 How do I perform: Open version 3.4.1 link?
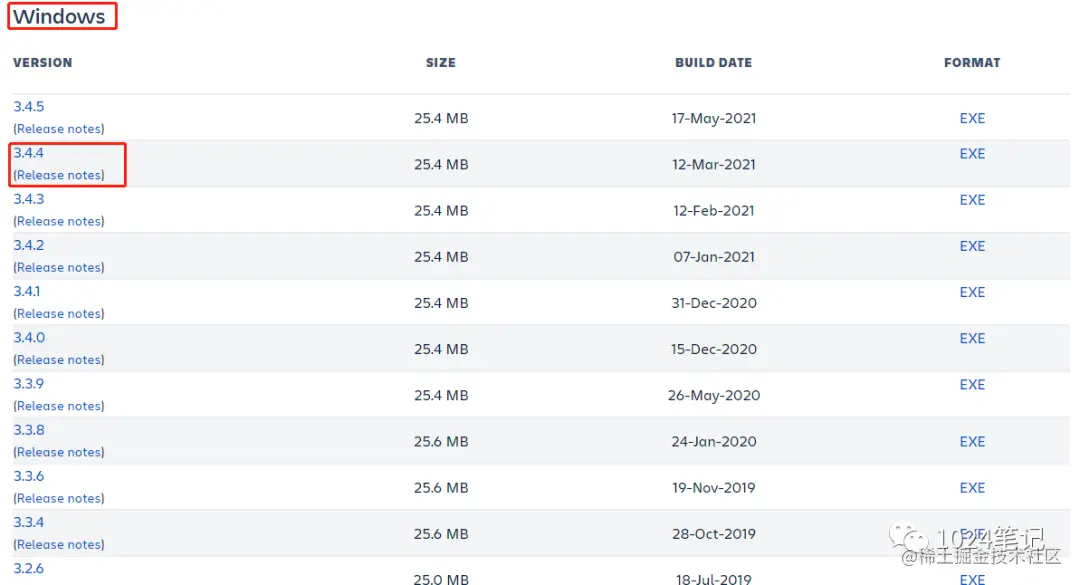pos(27,291)
